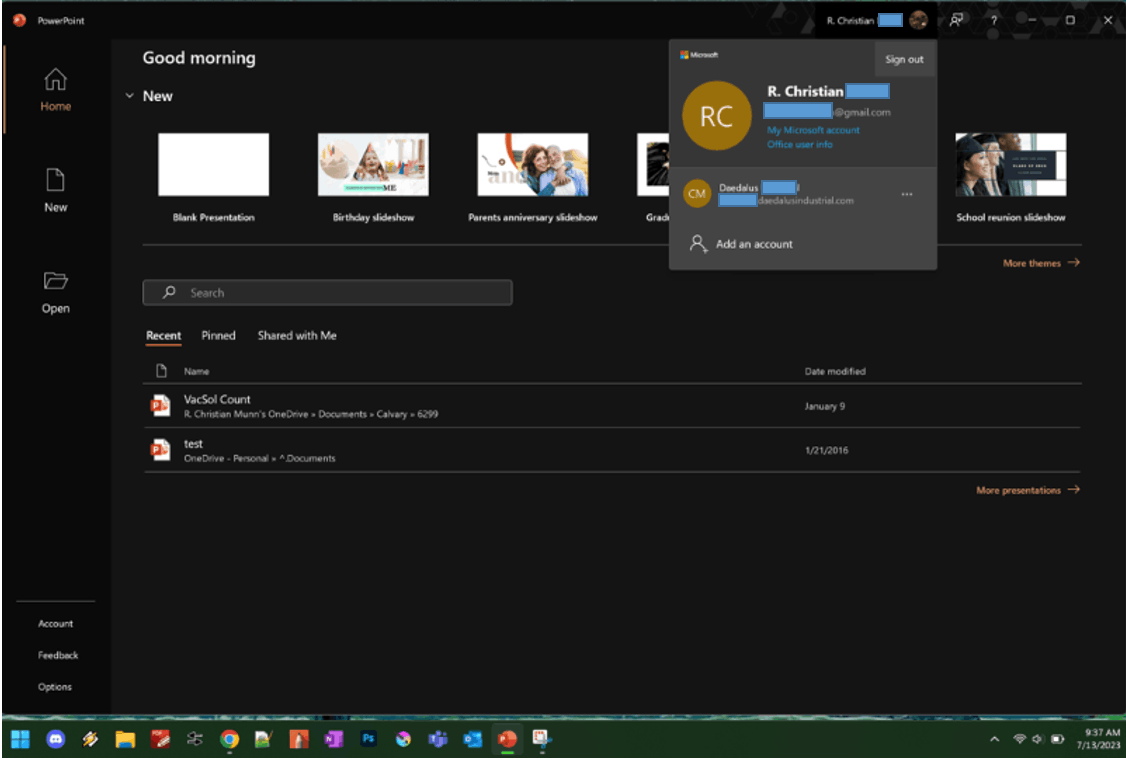The height and width of the screenshot is (761, 1126).
Task: Click the battery icon in the system tray
Action: click(x=1057, y=739)
